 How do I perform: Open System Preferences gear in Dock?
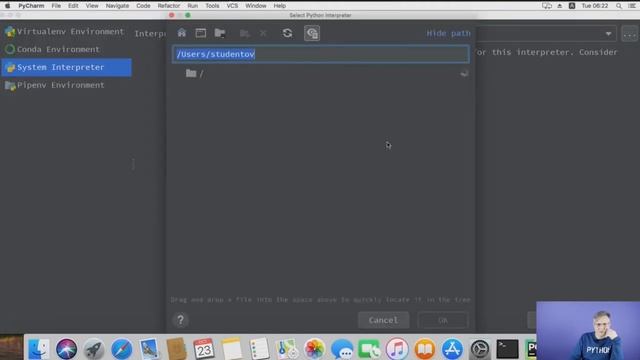(x=480, y=349)
